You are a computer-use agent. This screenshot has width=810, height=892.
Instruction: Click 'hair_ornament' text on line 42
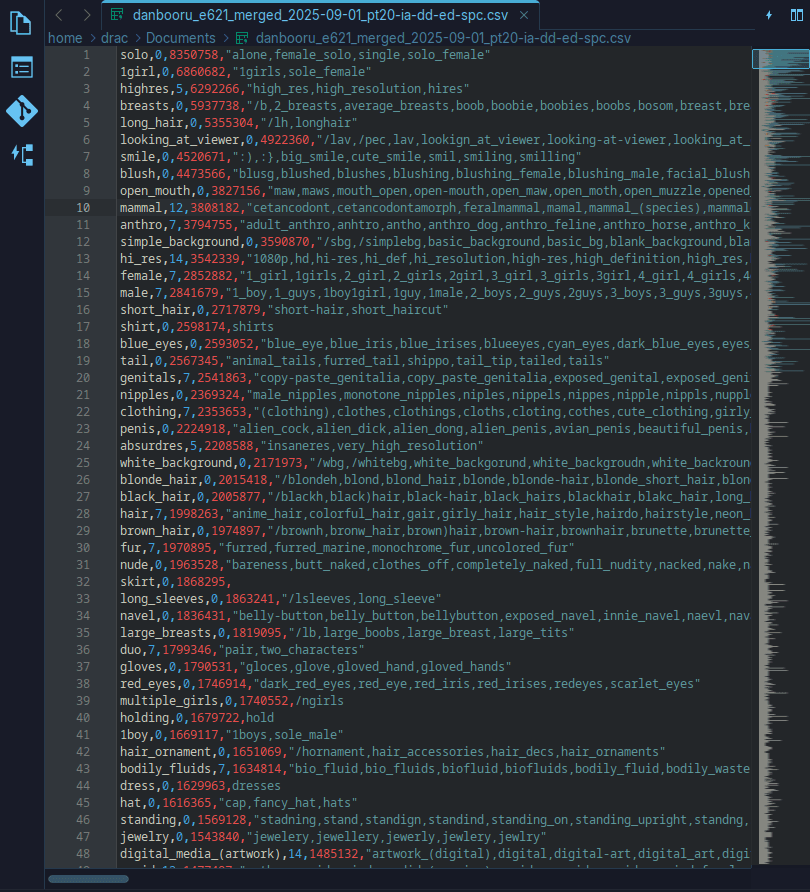click(166, 751)
